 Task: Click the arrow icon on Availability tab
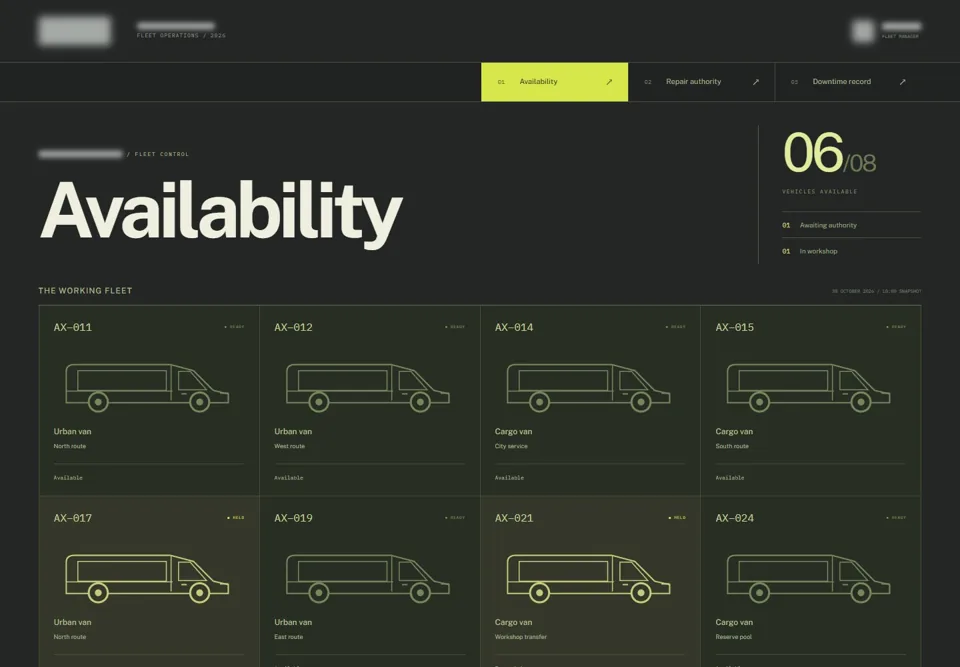pyautogui.click(x=609, y=82)
